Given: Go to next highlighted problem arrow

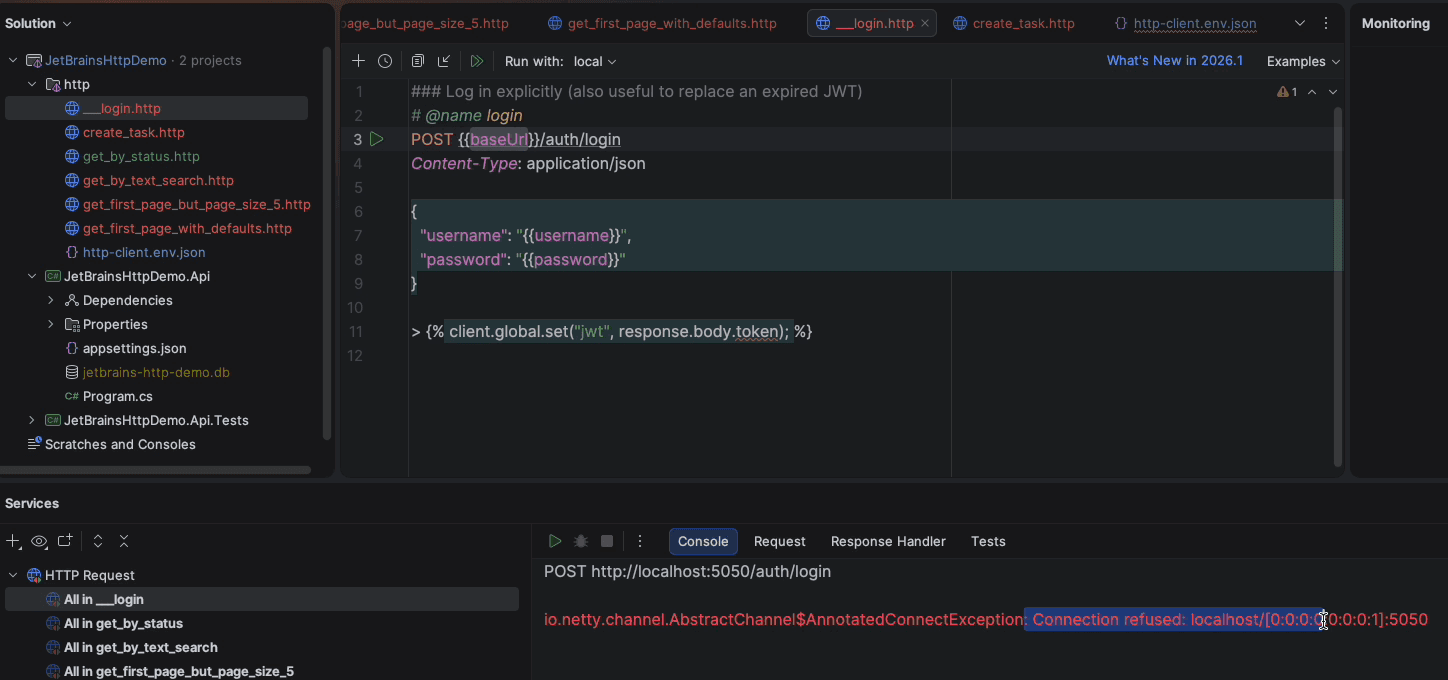Looking at the screenshot, I should click(1332, 92).
